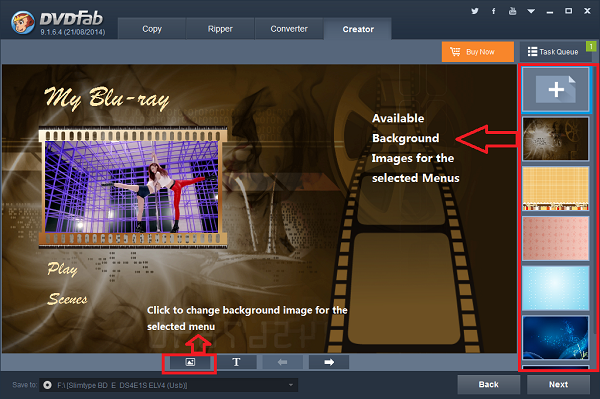Select the text editing T tool
Screen dimensions: 600x399
[x=236, y=362]
